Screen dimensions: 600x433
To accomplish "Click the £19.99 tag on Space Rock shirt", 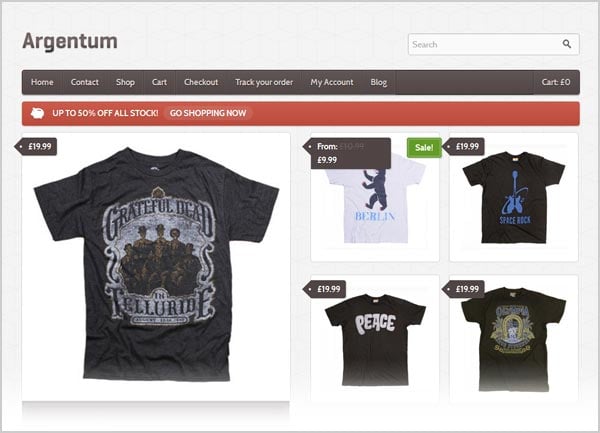I will click(463, 147).
